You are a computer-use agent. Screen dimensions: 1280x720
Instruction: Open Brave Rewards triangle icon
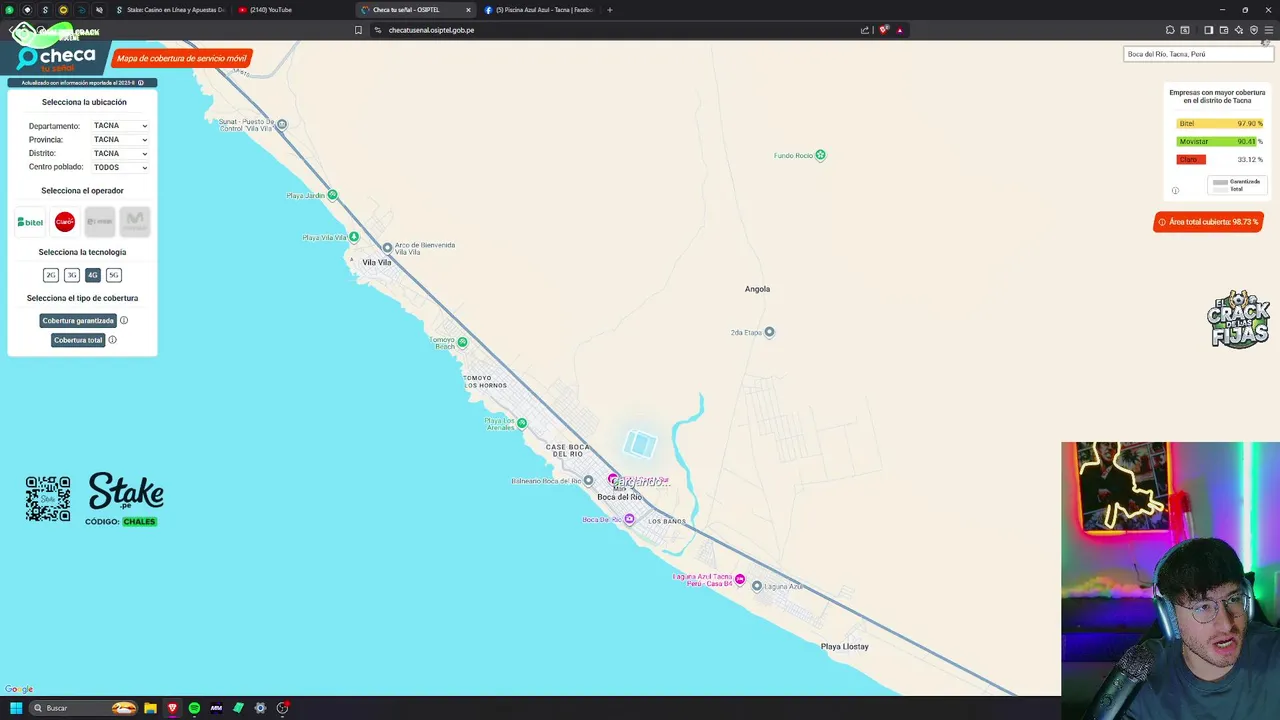pyautogui.click(x=899, y=30)
